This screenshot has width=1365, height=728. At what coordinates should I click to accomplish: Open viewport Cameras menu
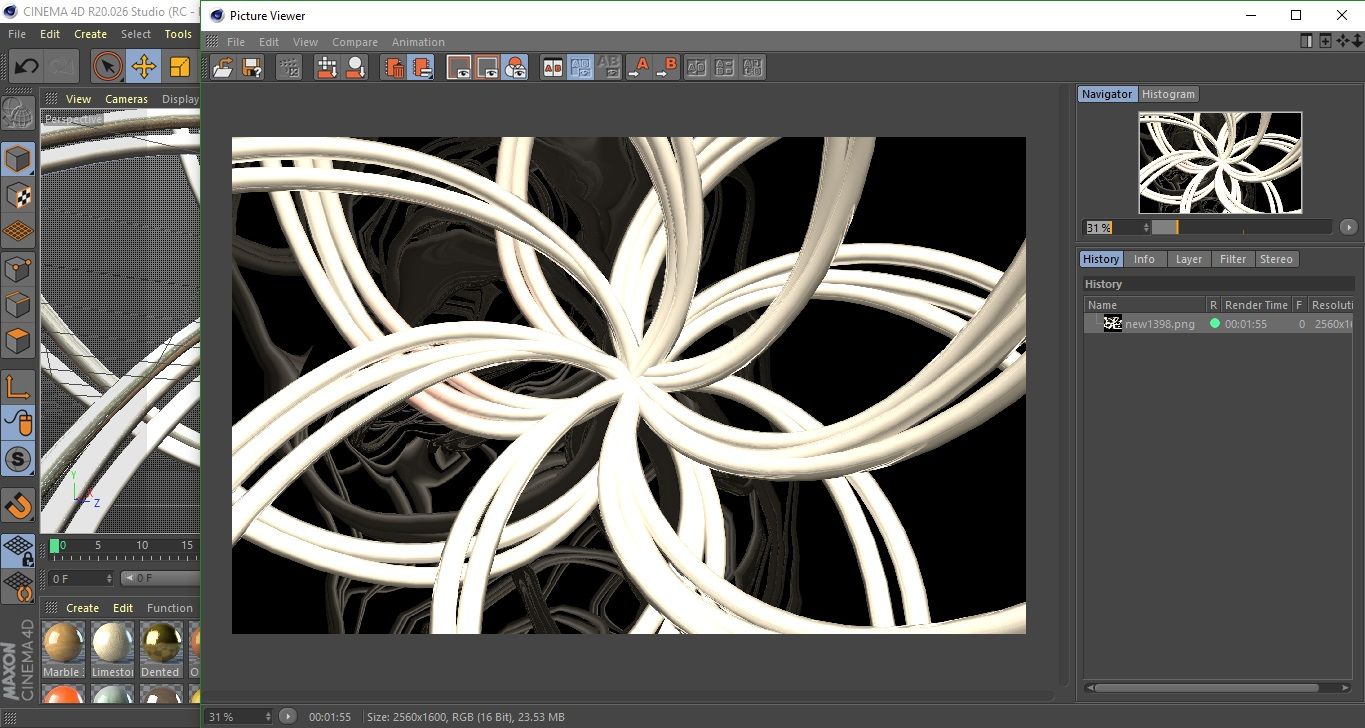coord(127,99)
